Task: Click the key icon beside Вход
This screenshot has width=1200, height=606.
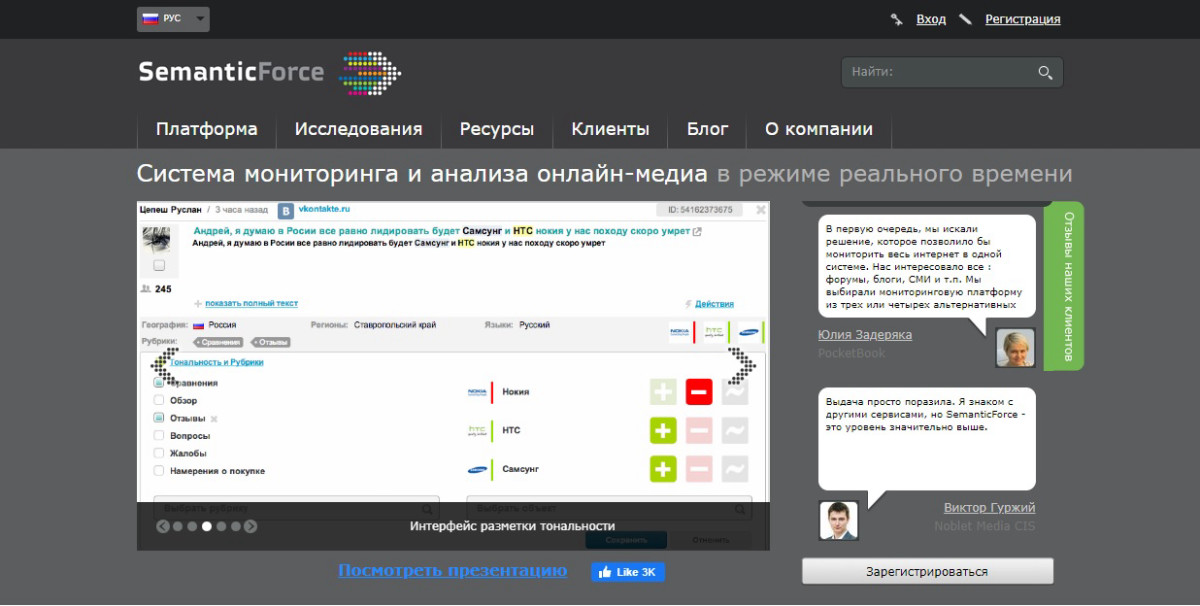Action: coord(897,19)
